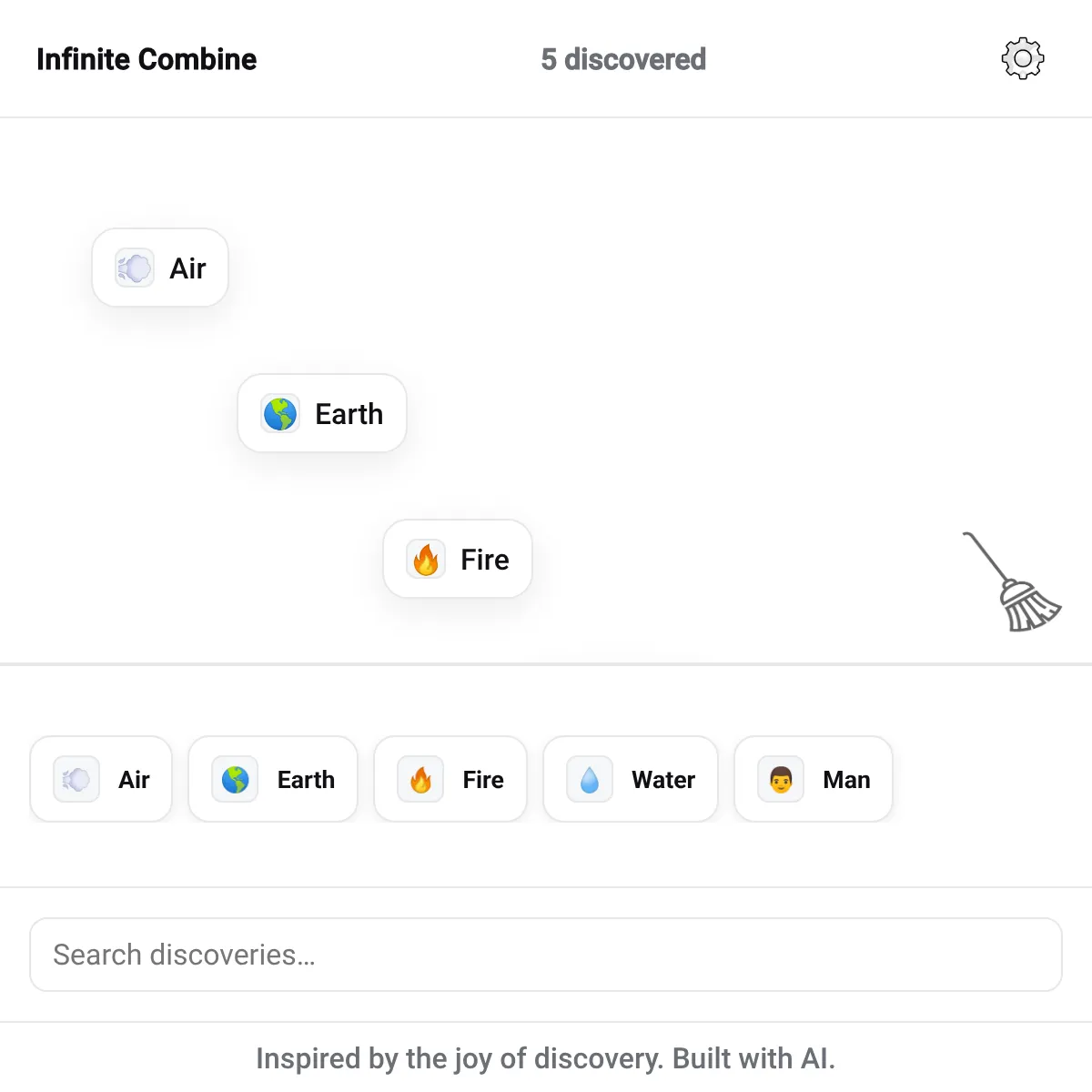Focus the Search discoveries input field
Screen dimensions: 1092x1092
(546, 955)
